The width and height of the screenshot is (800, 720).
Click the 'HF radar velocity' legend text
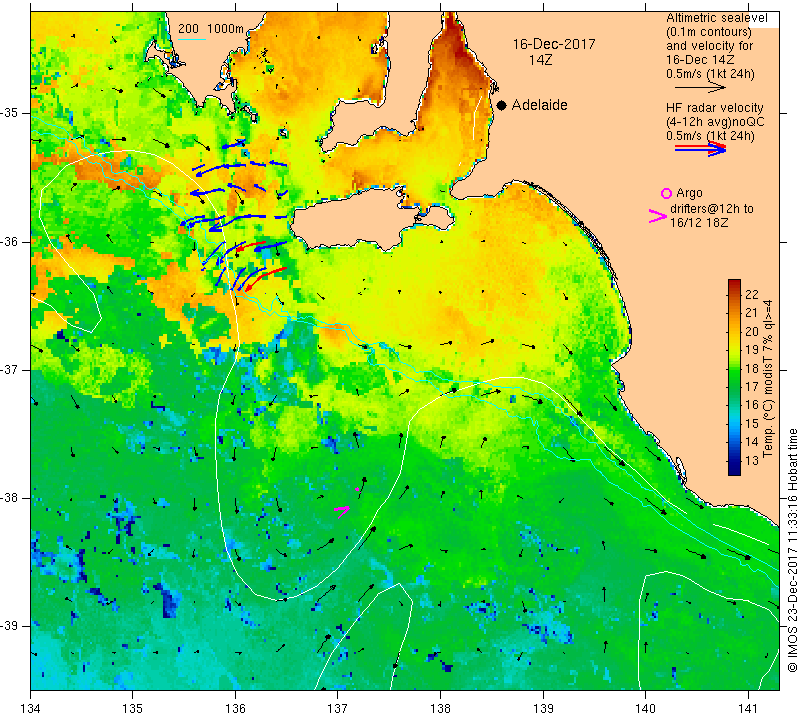(714, 108)
